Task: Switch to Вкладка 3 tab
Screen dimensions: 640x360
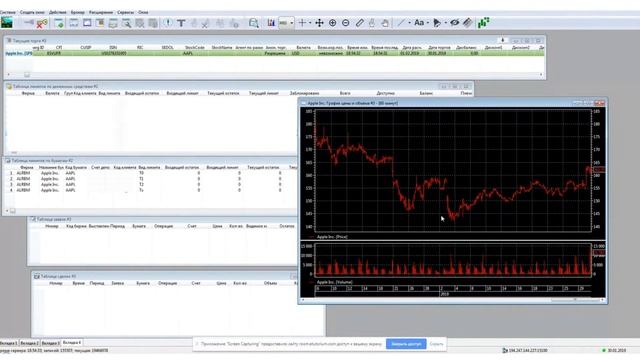Action: pos(51,343)
